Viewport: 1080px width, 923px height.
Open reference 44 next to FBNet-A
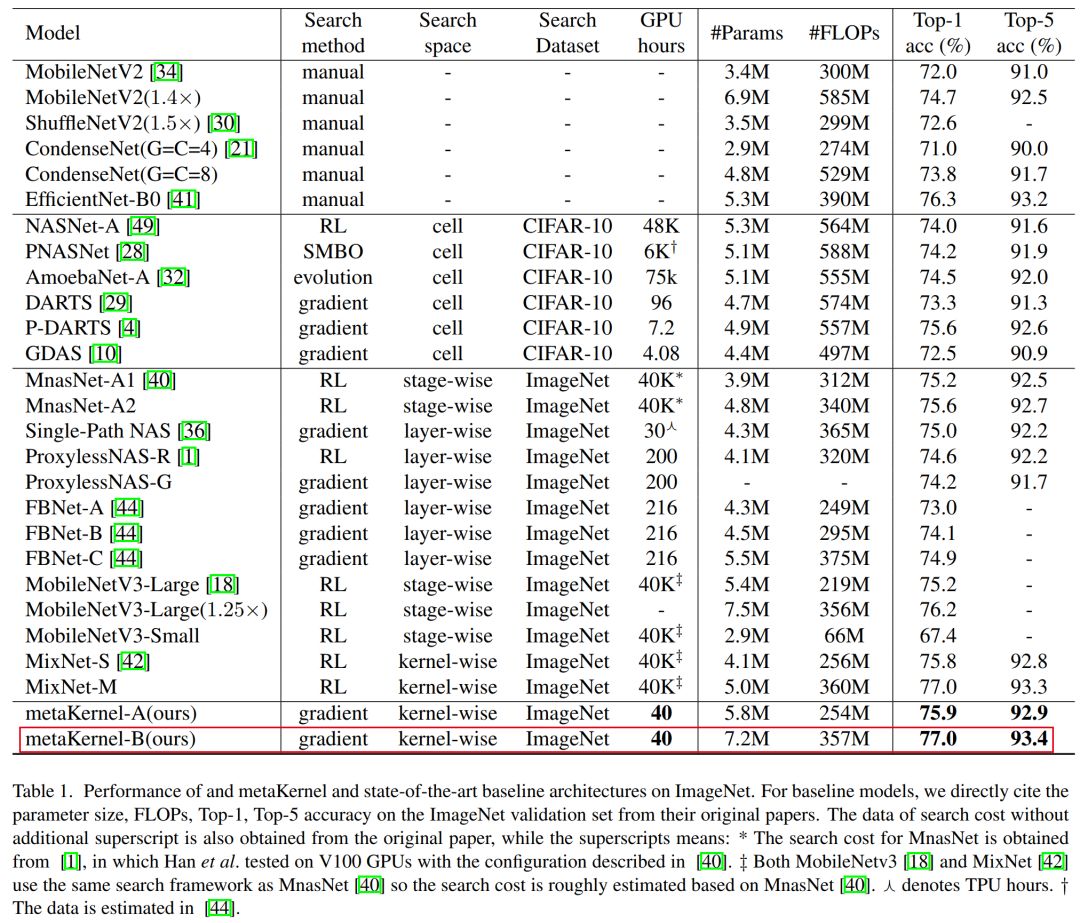click(127, 508)
